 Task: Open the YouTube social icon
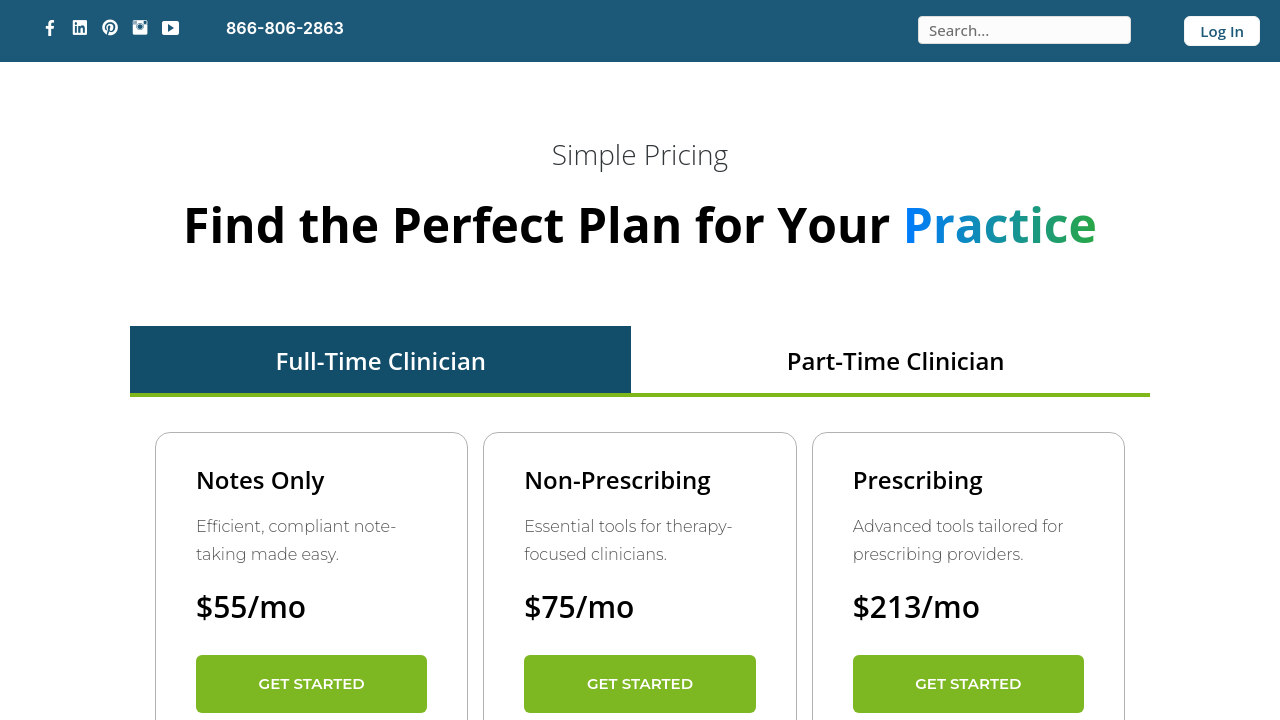[171, 28]
